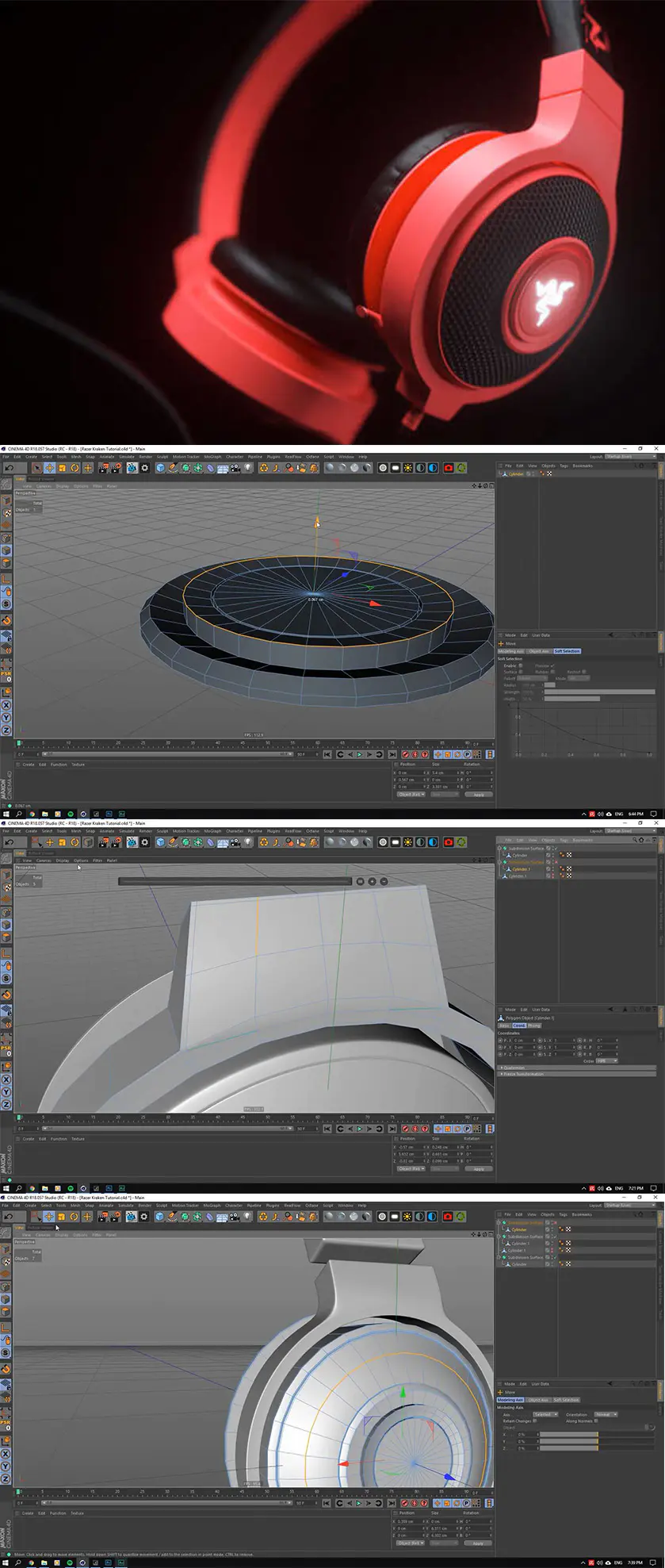
Task: Expand the Freeze Transformation section
Action: click(577, 1074)
